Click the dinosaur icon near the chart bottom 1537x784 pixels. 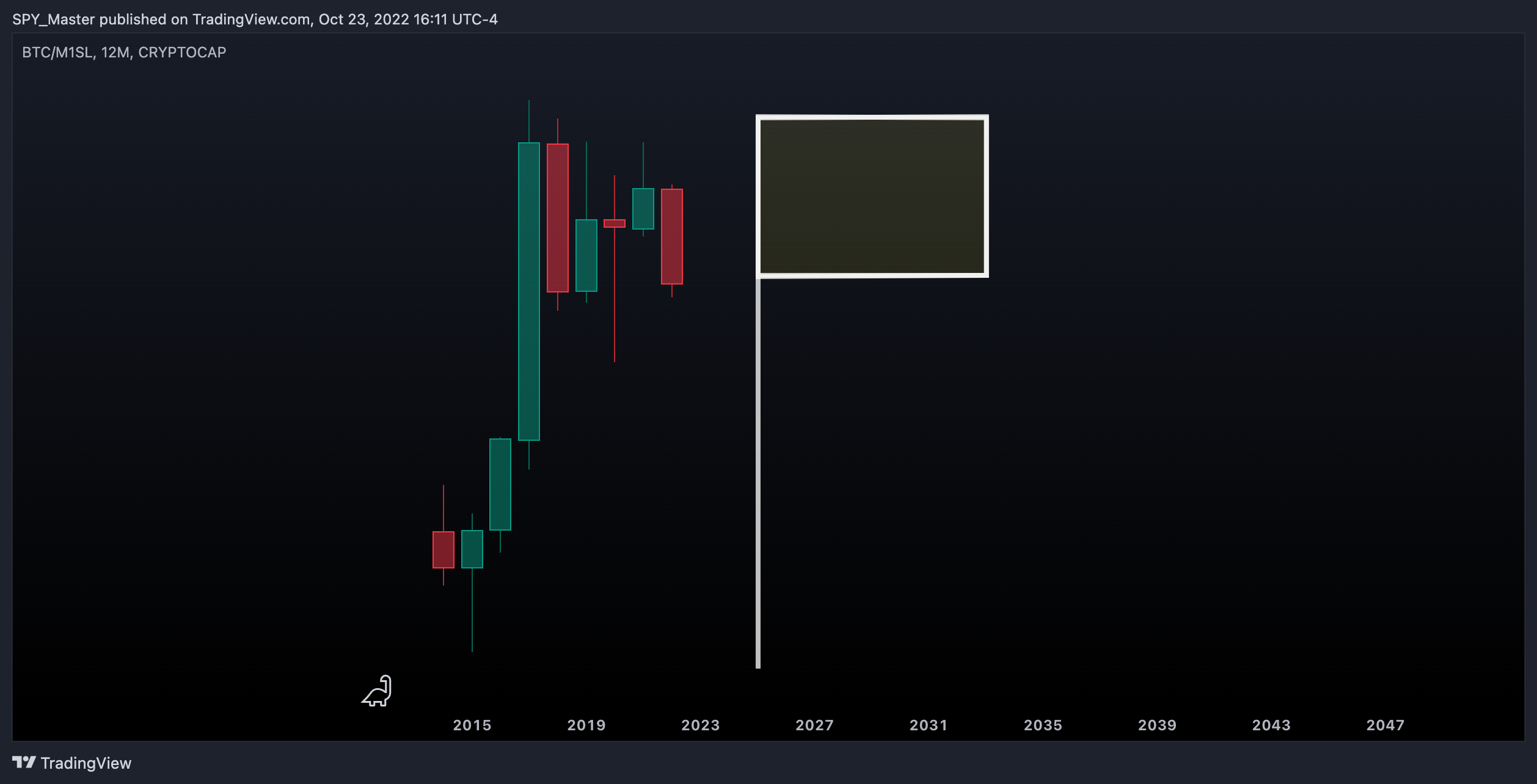[376, 691]
